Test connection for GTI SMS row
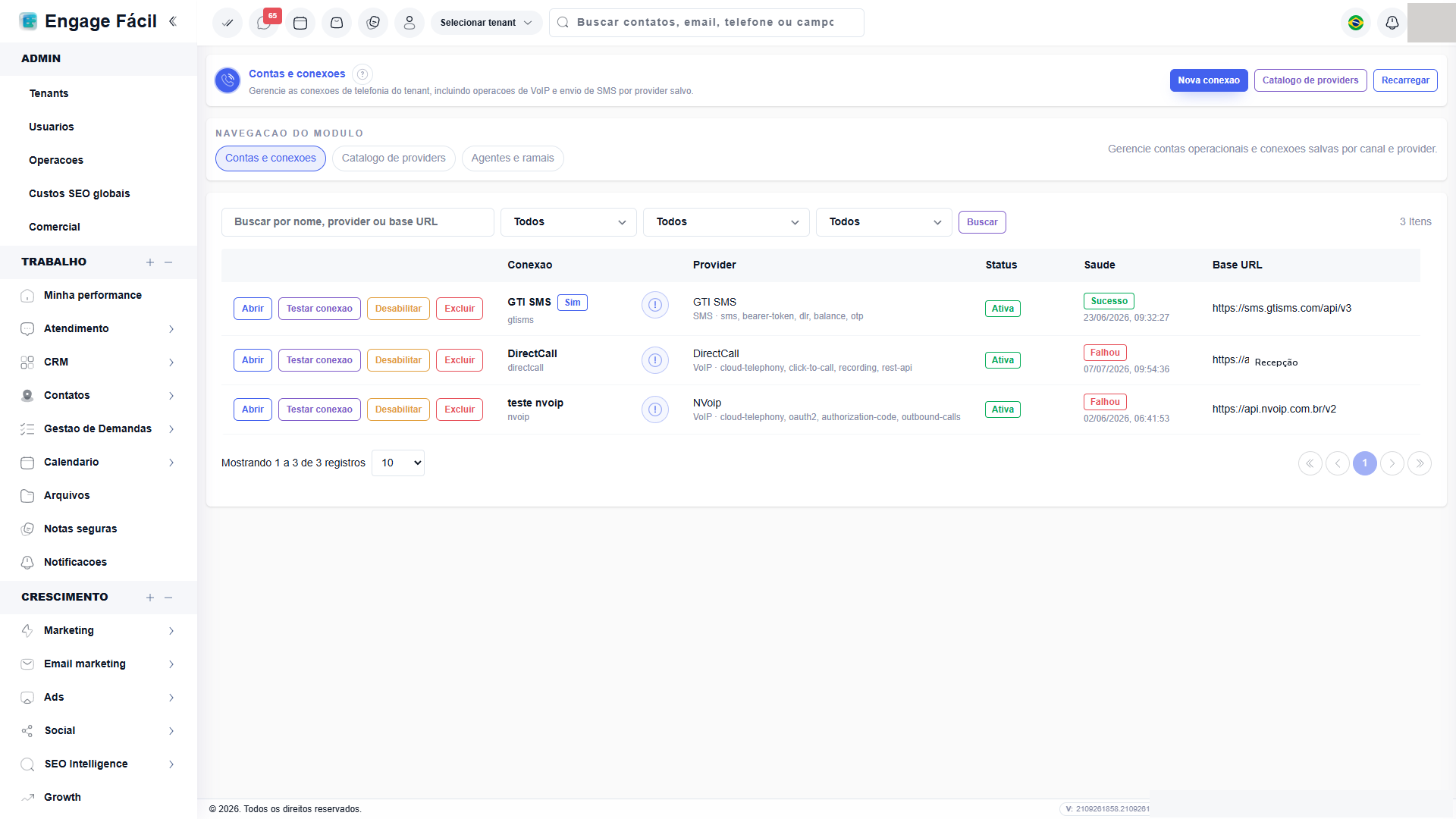Viewport: 1456px width, 819px height. (319, 309)
